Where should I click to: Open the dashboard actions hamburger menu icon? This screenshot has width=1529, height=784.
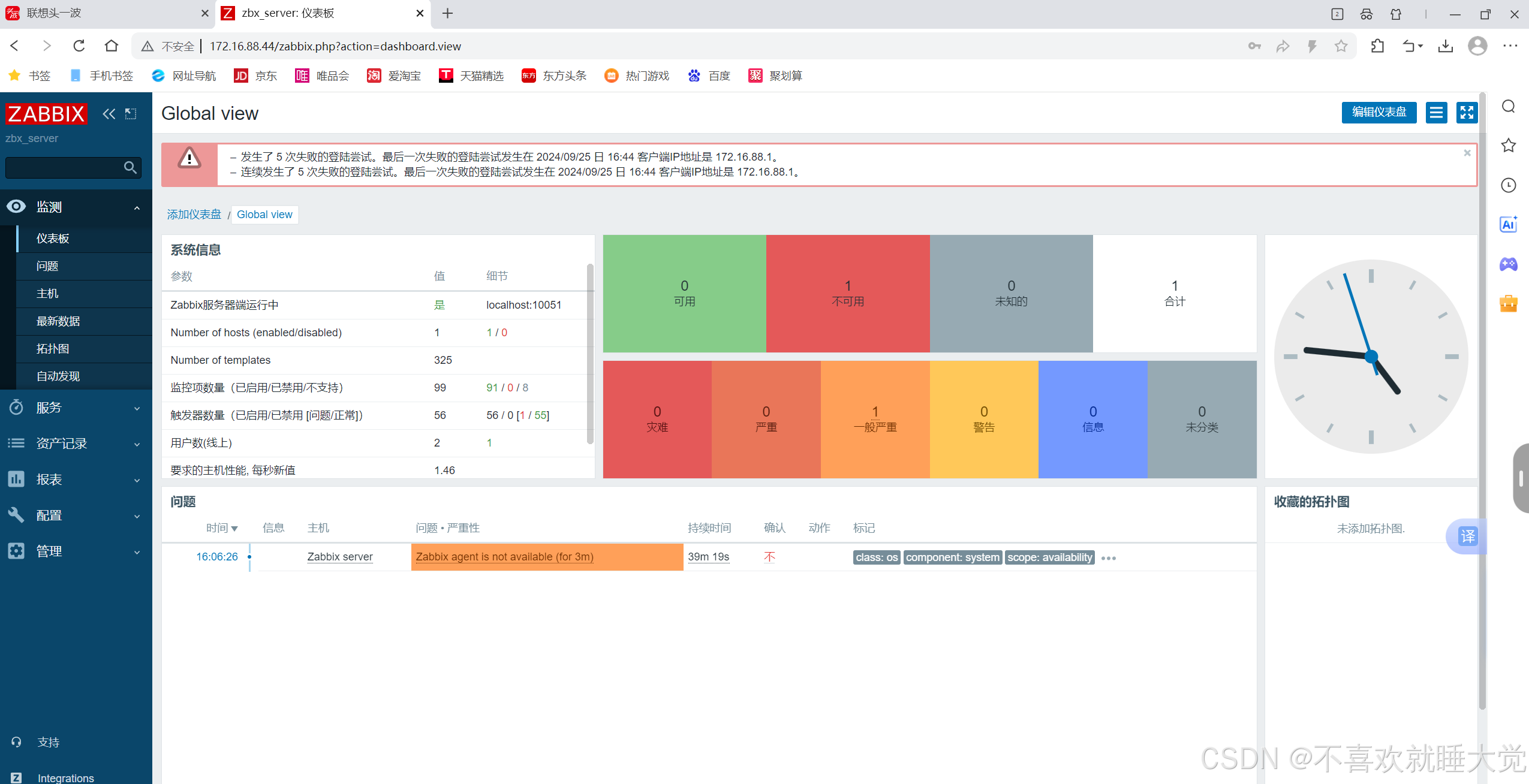click(x=1436, y=113)
